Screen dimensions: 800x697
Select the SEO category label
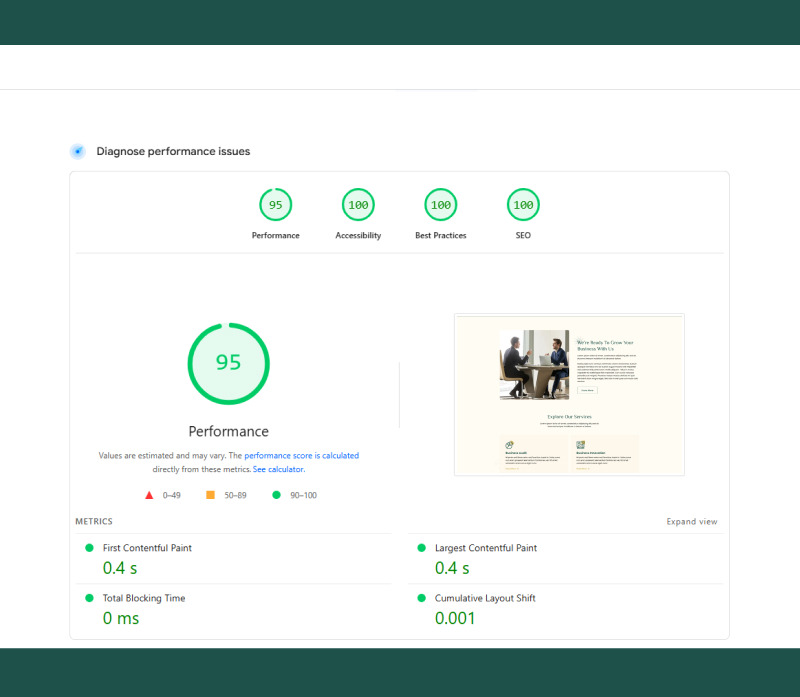522,235
